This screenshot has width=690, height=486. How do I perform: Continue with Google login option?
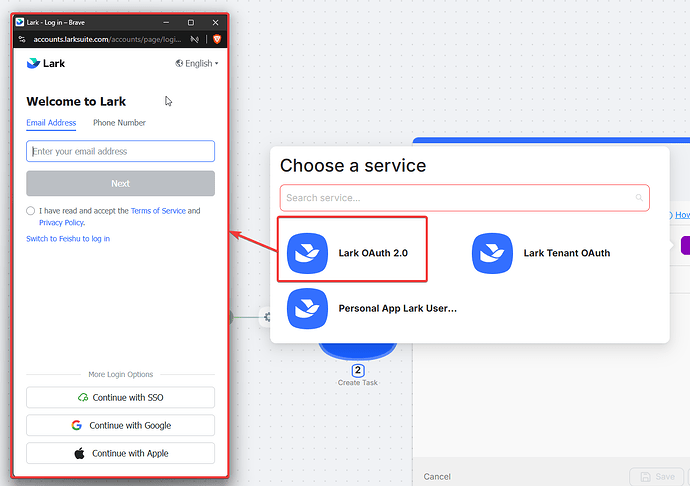click(x=121, y=425)
